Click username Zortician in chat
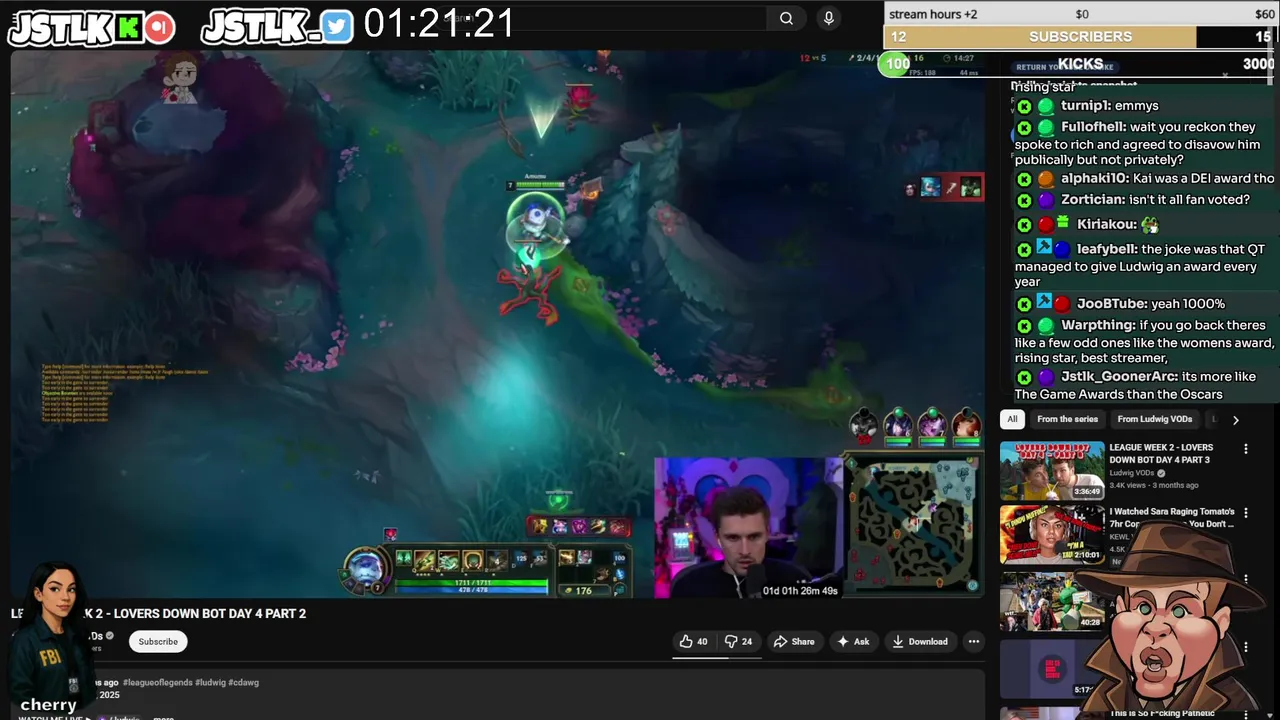Image resolution: width=1280 pixels, height=720 pixels. [1092, 199]
